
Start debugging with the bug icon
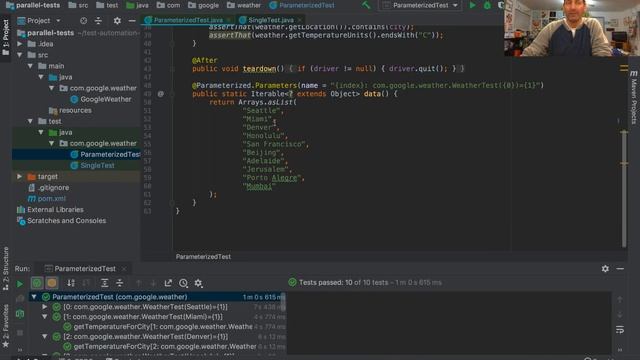[x=487, y=5]
